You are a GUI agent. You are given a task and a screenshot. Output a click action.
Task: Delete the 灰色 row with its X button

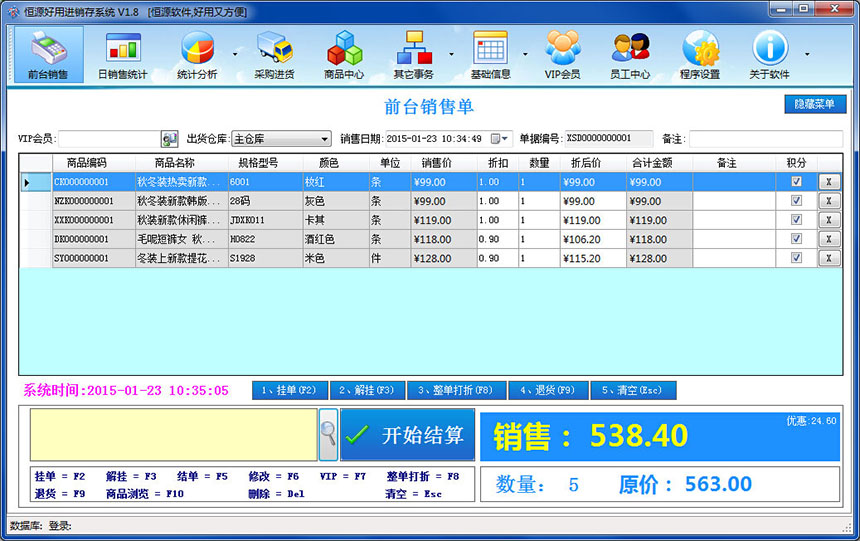coord(829,201)
